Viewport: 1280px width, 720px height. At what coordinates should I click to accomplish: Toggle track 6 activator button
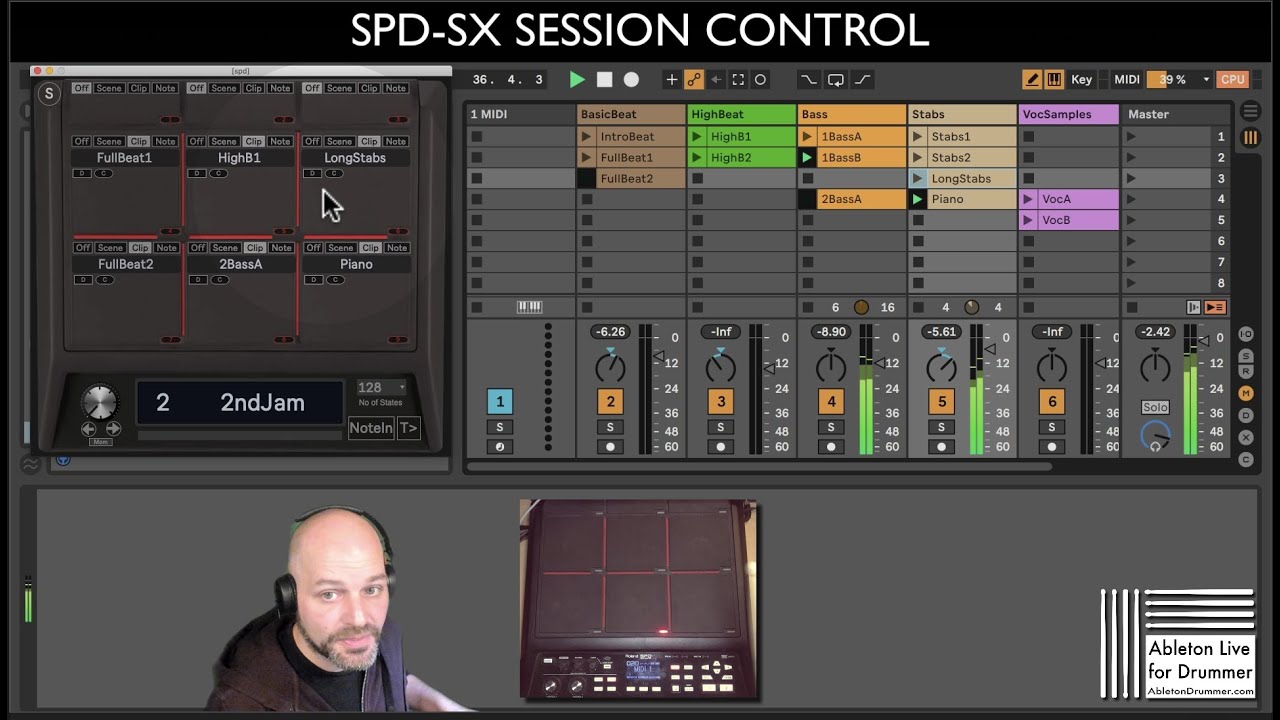pyautogui.click(x=1051, y=402)
